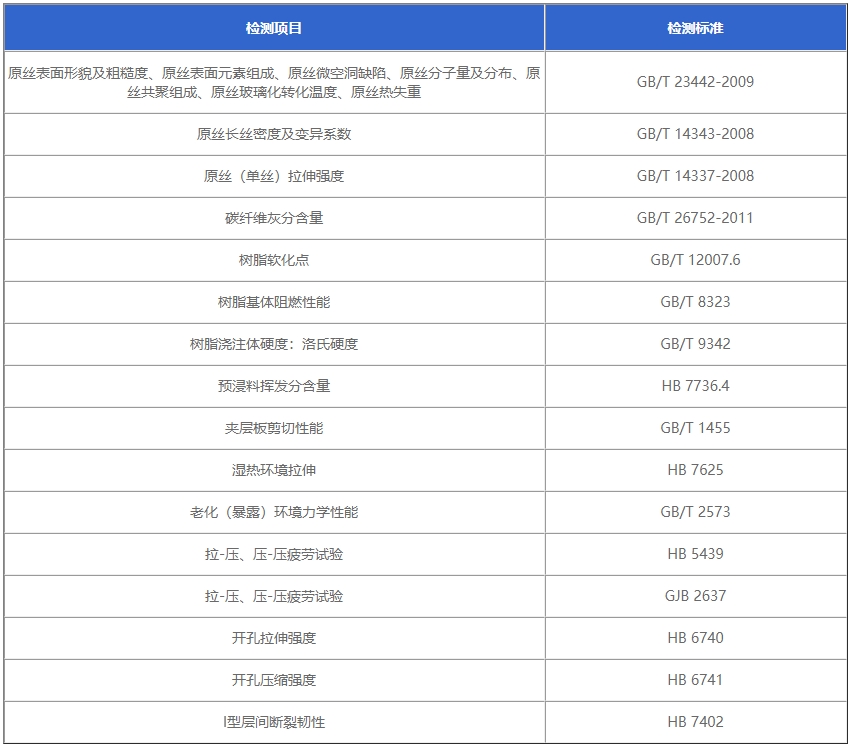Select the 老化（暴露）环境力学性能 cell
The height and width of the screenshot is (746, 852).
274,512
